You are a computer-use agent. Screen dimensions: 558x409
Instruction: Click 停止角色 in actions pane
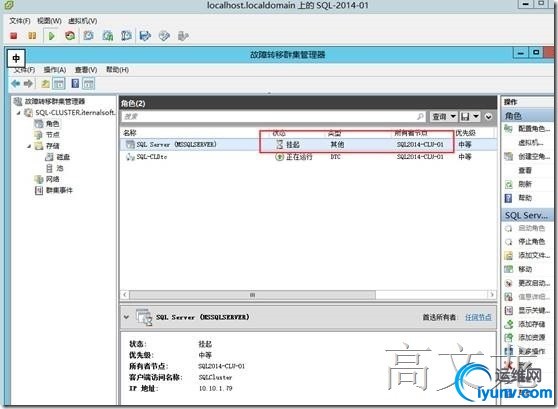[531, 242]
